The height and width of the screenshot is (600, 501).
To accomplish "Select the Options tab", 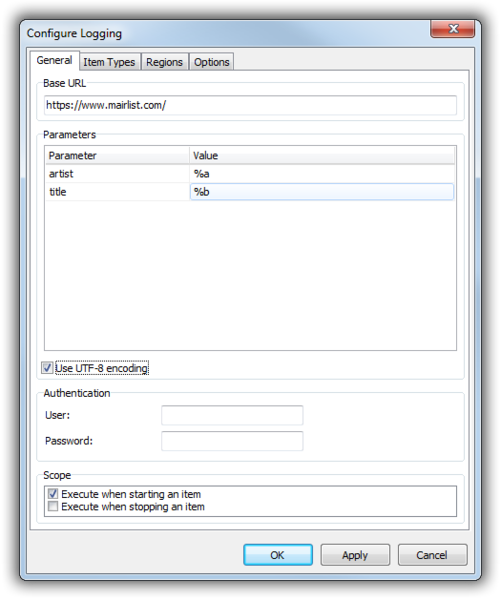I will pyautogui.click(x=211, y=62).
